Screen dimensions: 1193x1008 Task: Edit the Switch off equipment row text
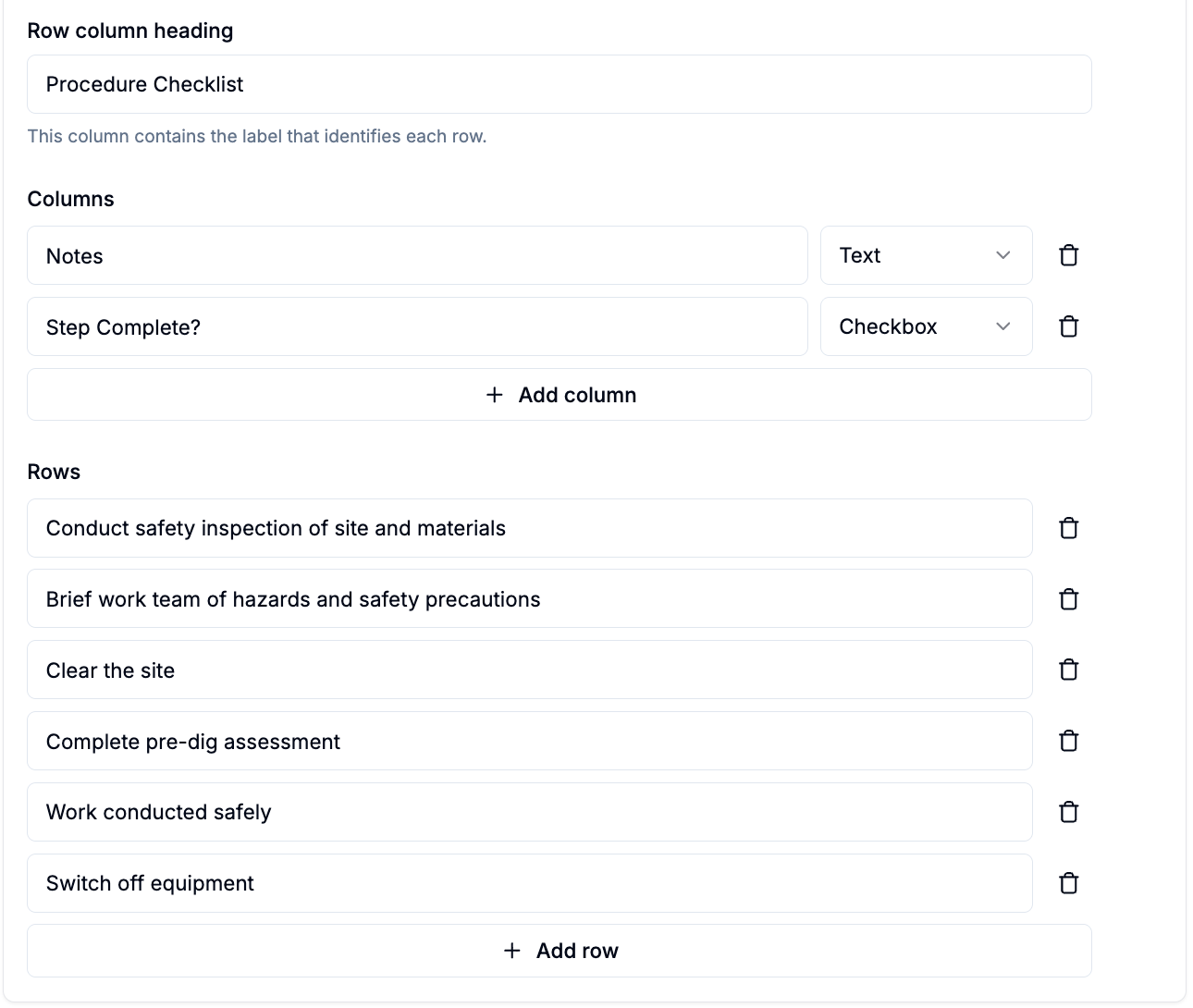(x=529, y=883)
